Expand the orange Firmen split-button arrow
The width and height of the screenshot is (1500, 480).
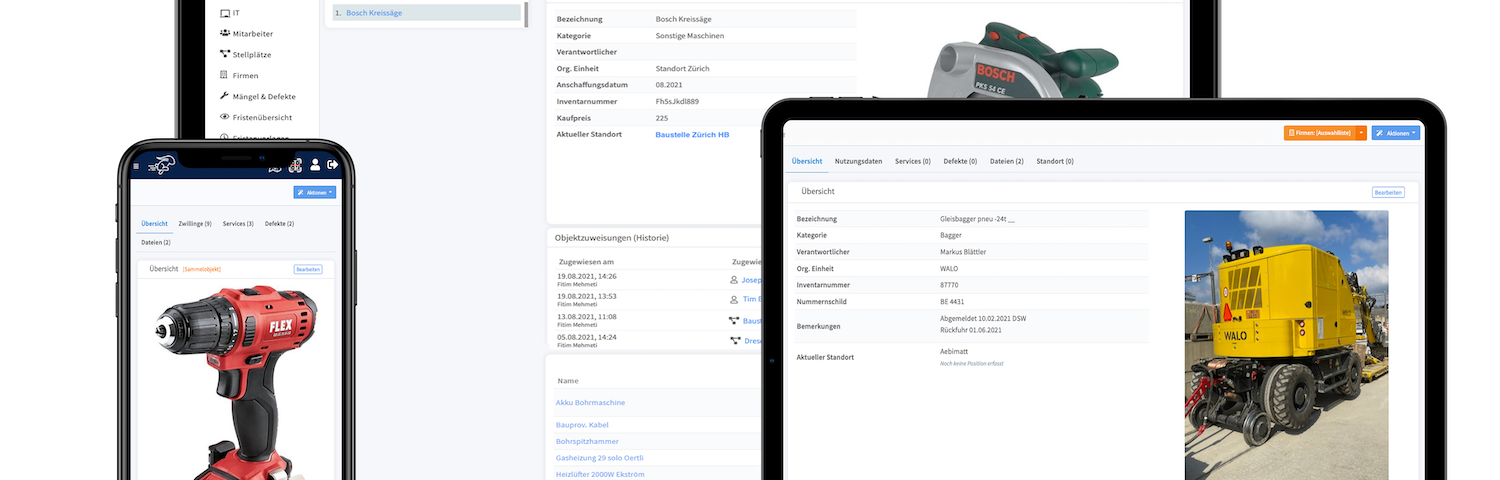(1361, 133)
